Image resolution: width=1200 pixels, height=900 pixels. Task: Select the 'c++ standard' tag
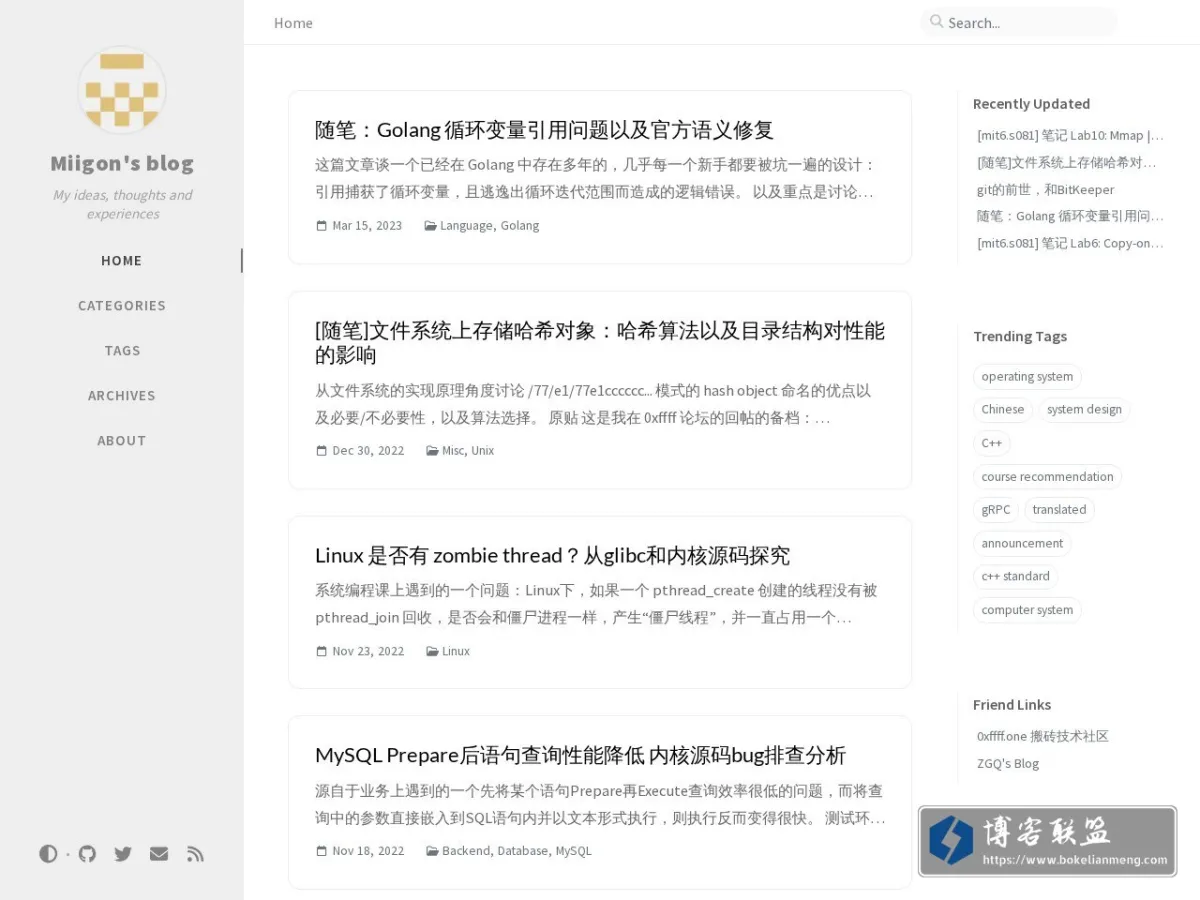pyautogui.click(x=1015, y=577)
